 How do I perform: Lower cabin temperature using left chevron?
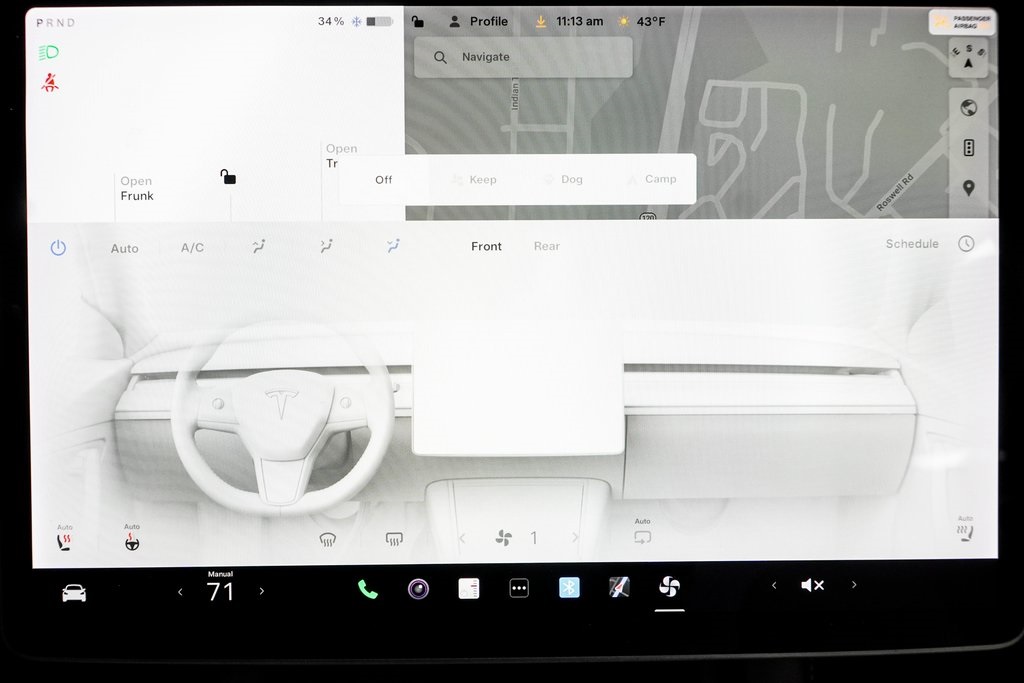(180, 591)
